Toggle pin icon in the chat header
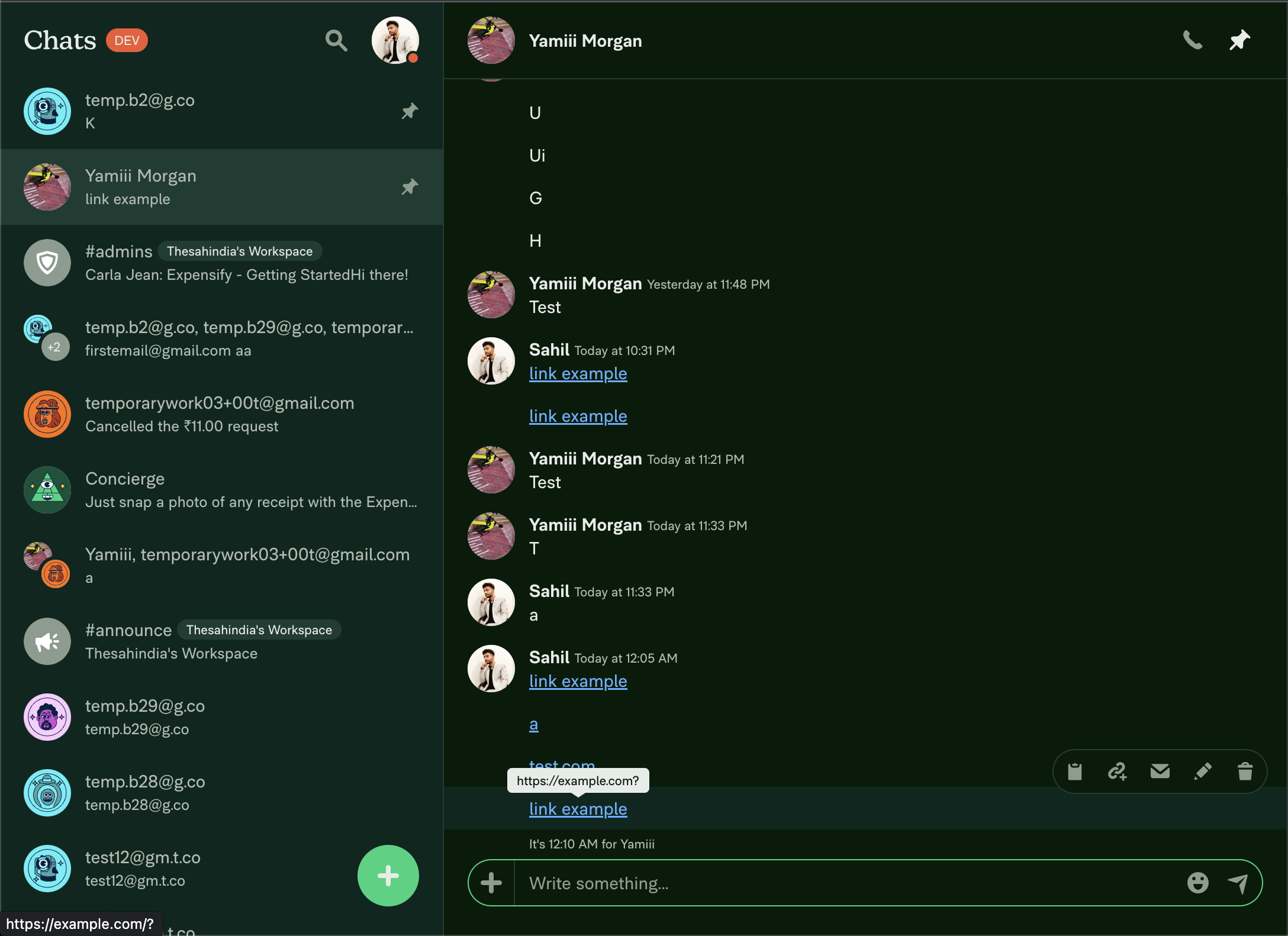This screenshot has width=1288, height=936. coord(1239,40)
